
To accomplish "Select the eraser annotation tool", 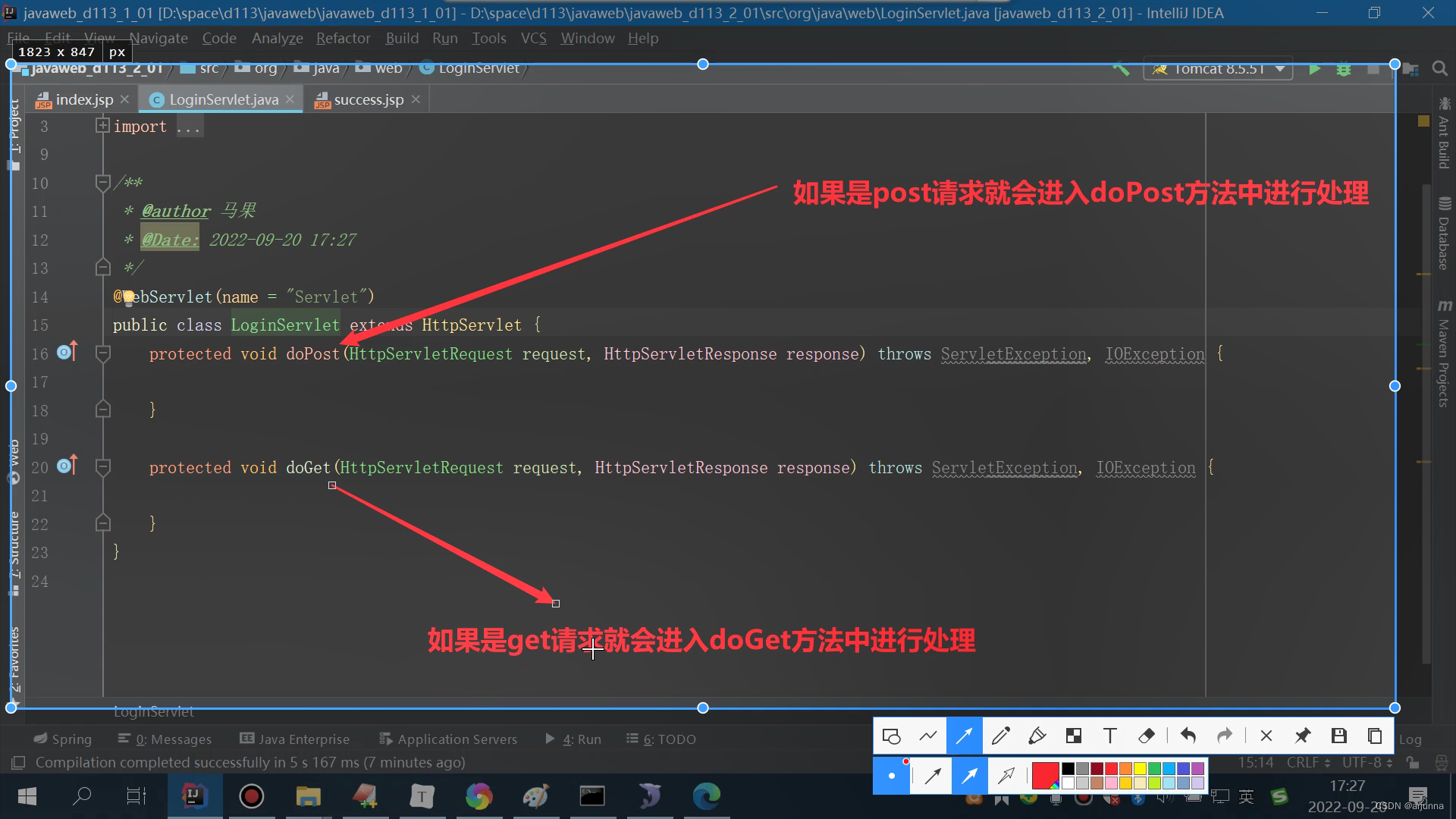I will coord(1146,736).
